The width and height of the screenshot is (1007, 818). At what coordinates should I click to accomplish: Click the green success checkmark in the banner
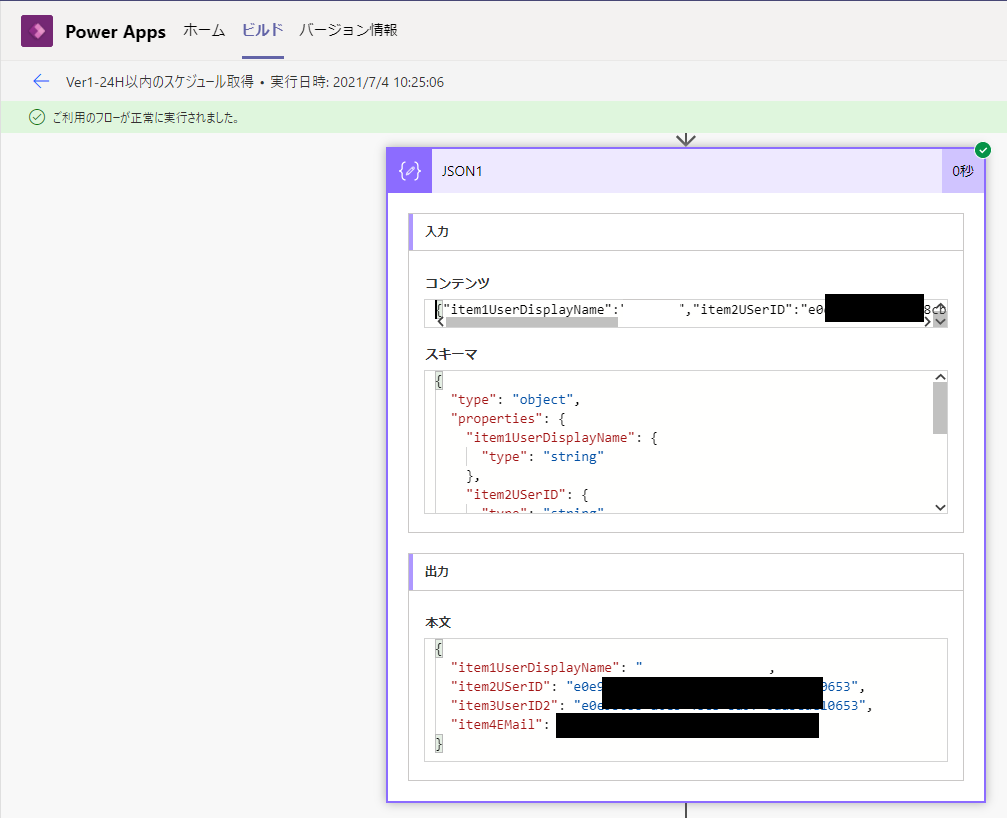(37, 117)
